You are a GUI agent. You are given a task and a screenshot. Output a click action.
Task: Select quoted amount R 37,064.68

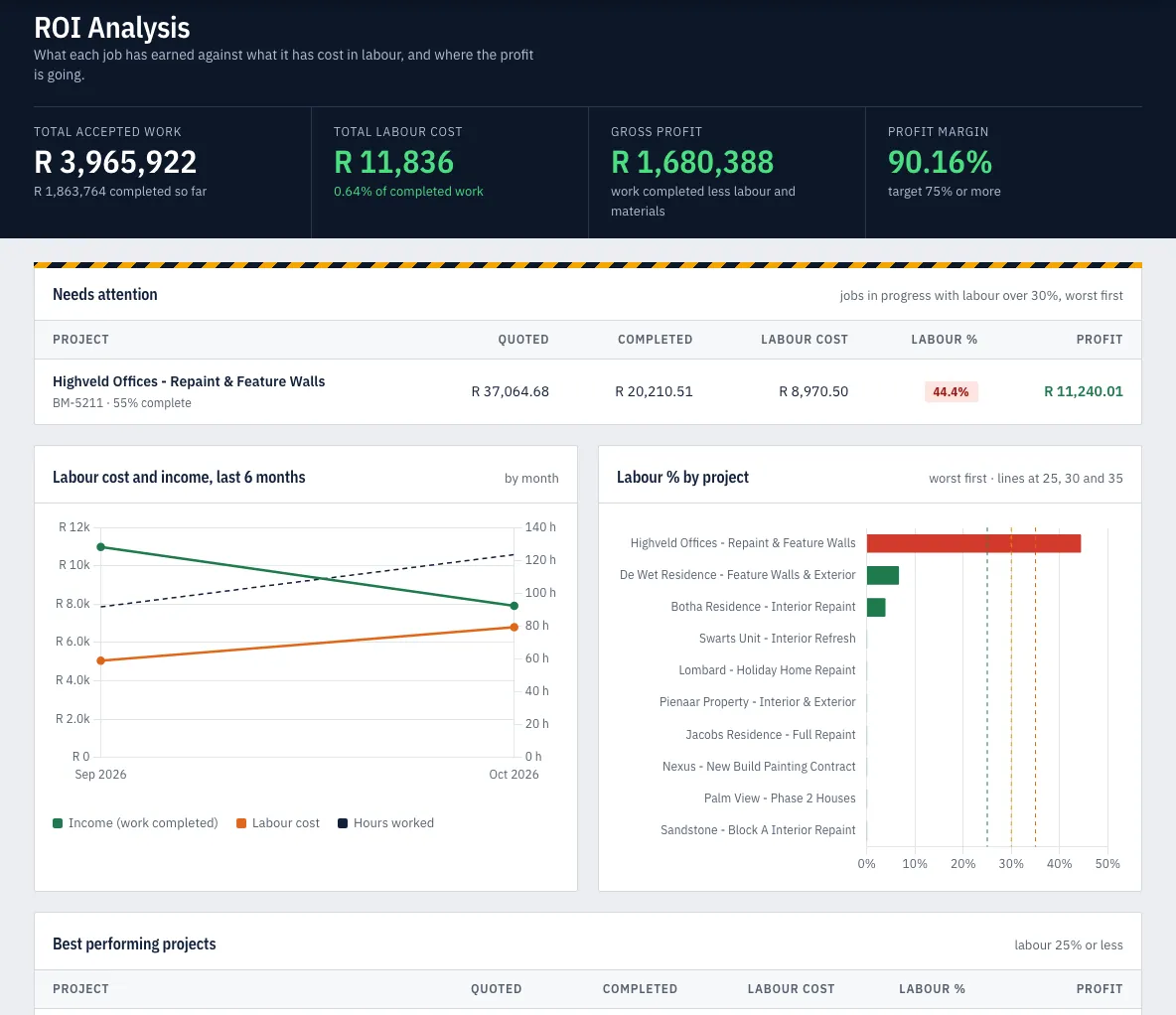point(510,391)
